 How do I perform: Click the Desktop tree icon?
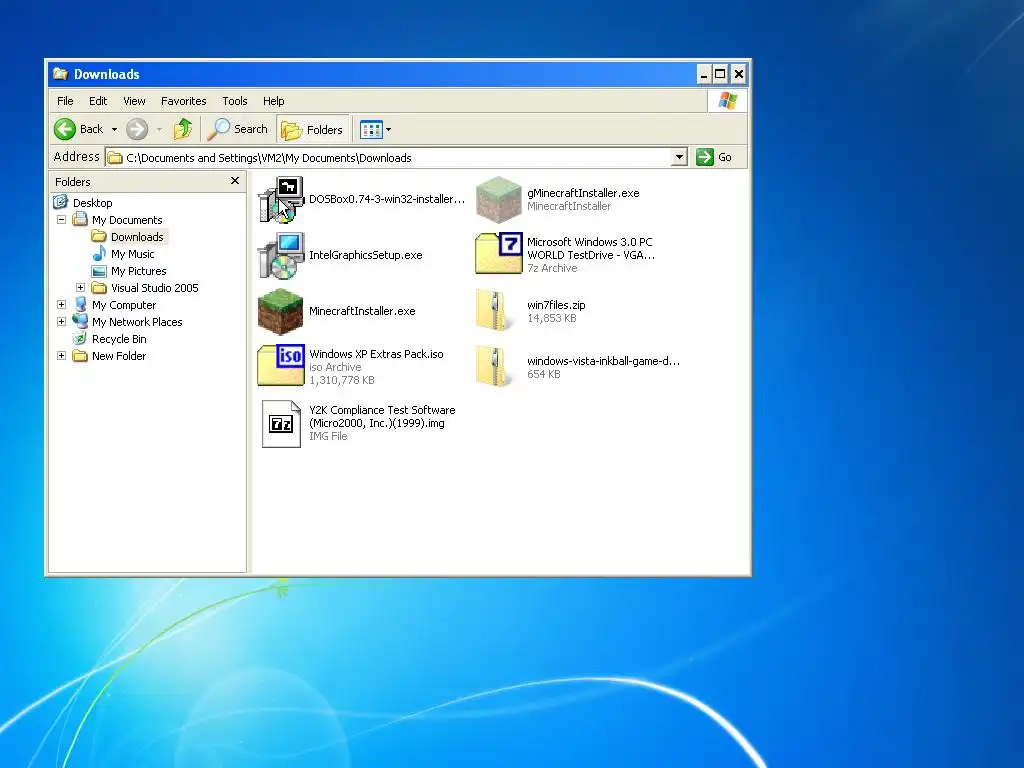coord(61,202)
